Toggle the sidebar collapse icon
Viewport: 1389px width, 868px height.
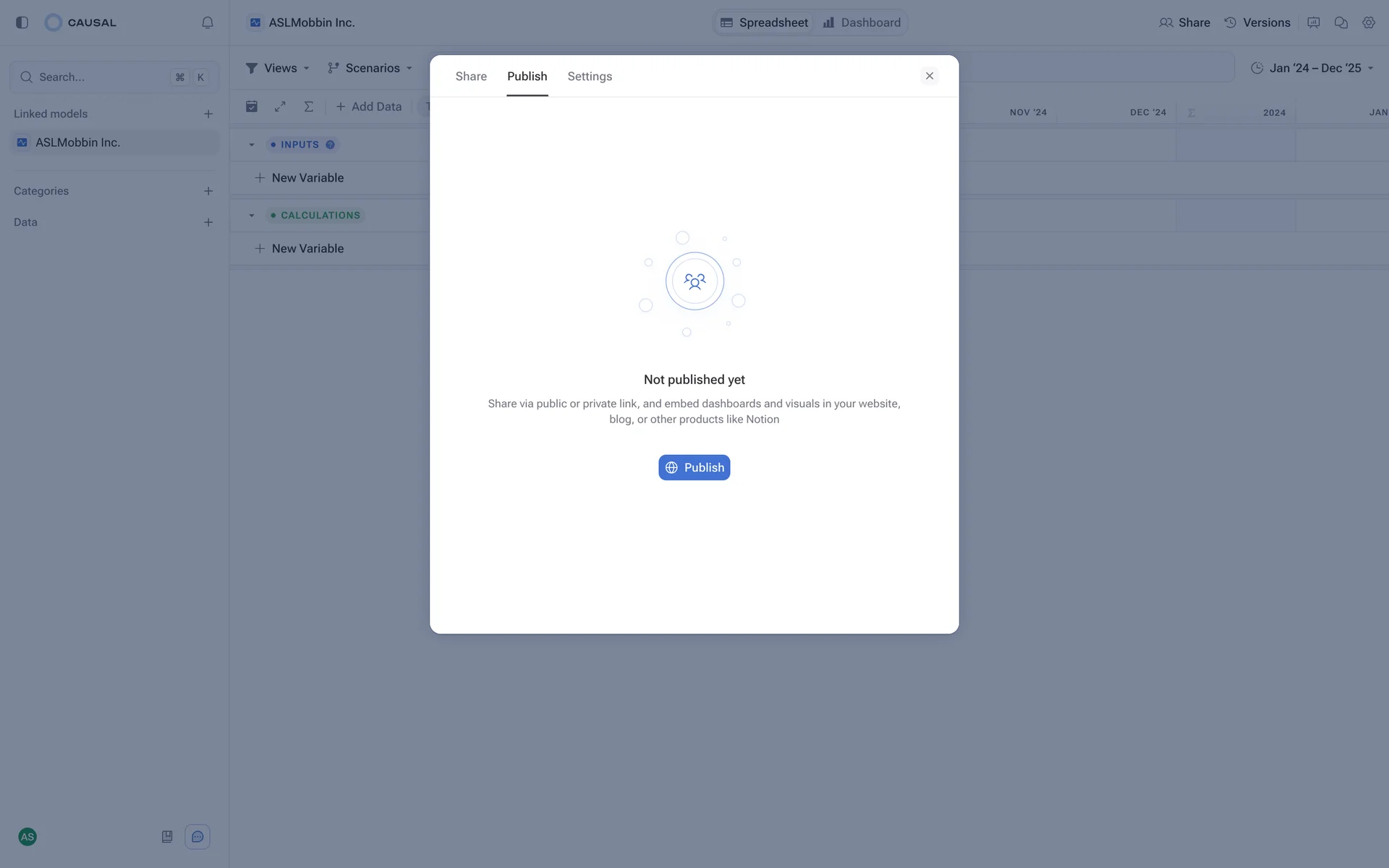pyautogui.click(x=22, y=22)
